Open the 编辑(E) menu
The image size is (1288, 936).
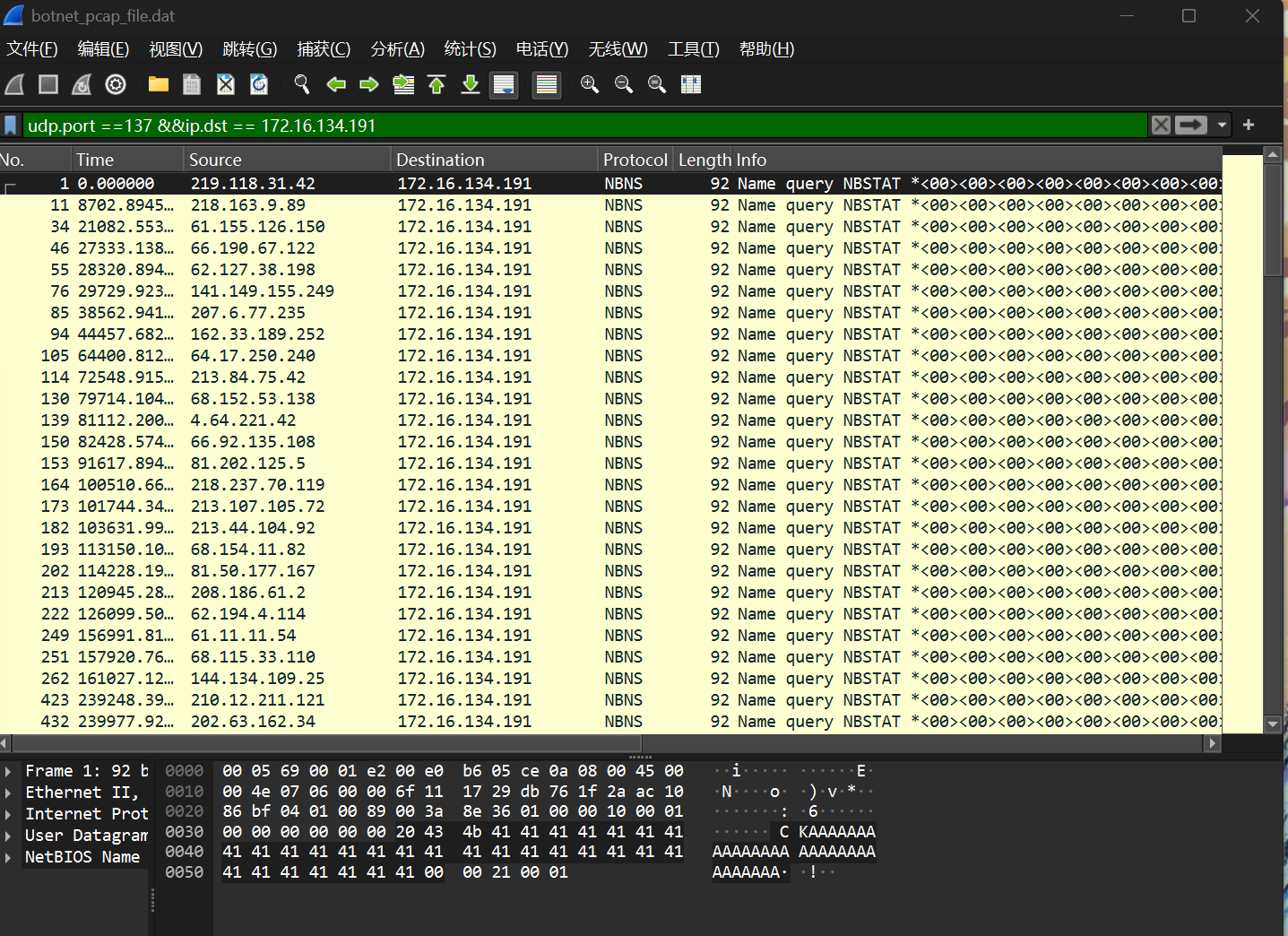point(103,49)
